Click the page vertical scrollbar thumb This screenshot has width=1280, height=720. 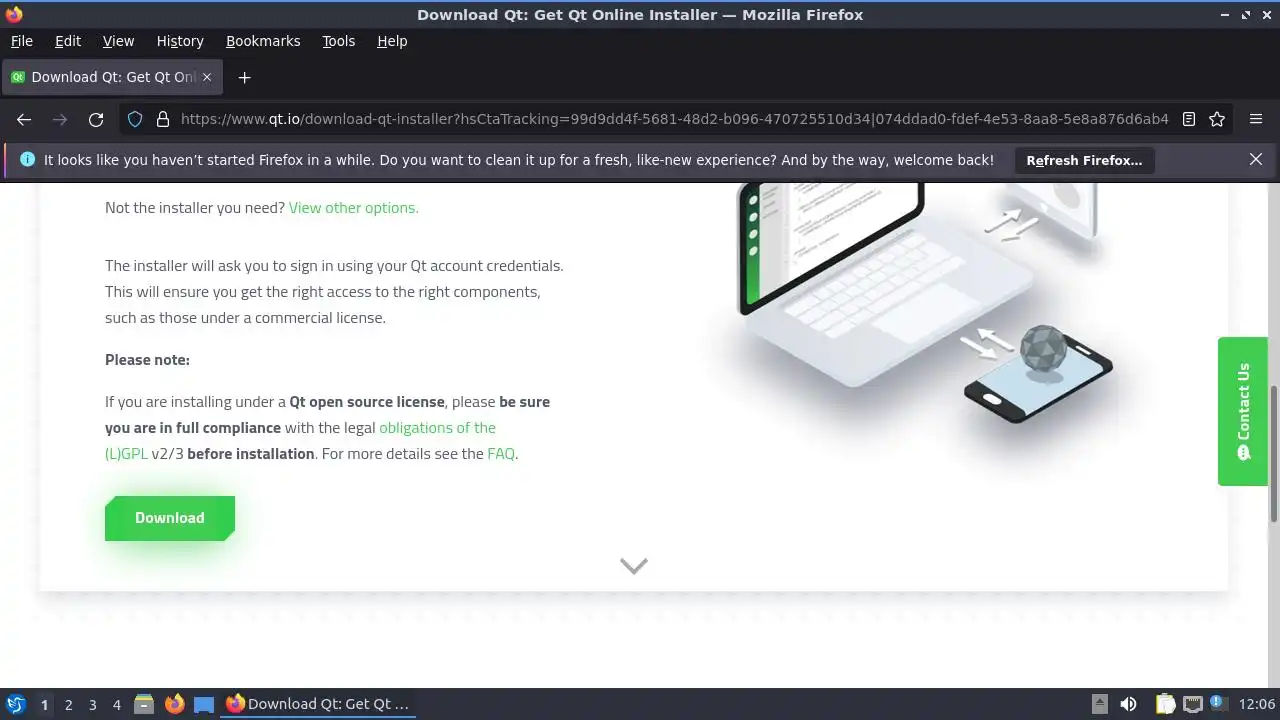pyautogui.click(x=1274, y=453)
